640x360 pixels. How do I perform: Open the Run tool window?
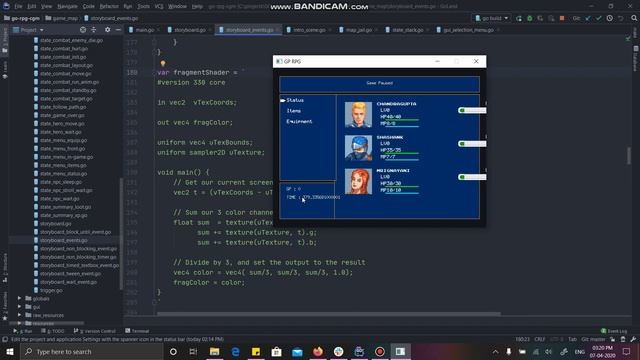click(23, 331)
